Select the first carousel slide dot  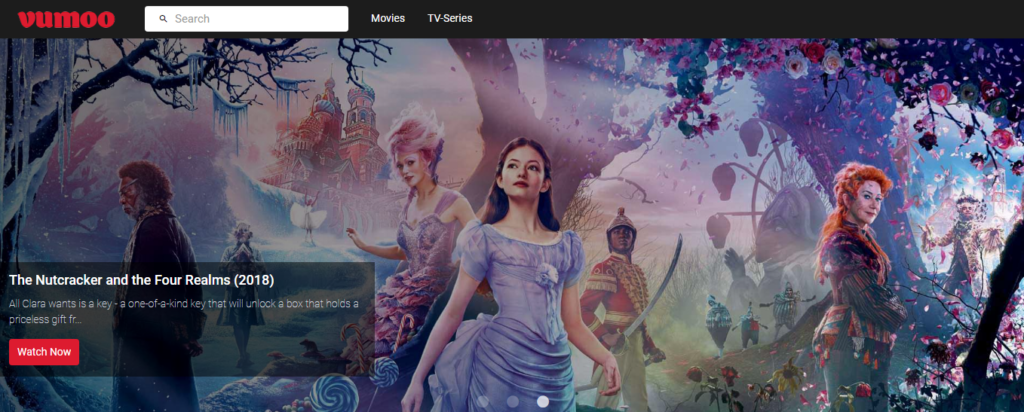483,402
